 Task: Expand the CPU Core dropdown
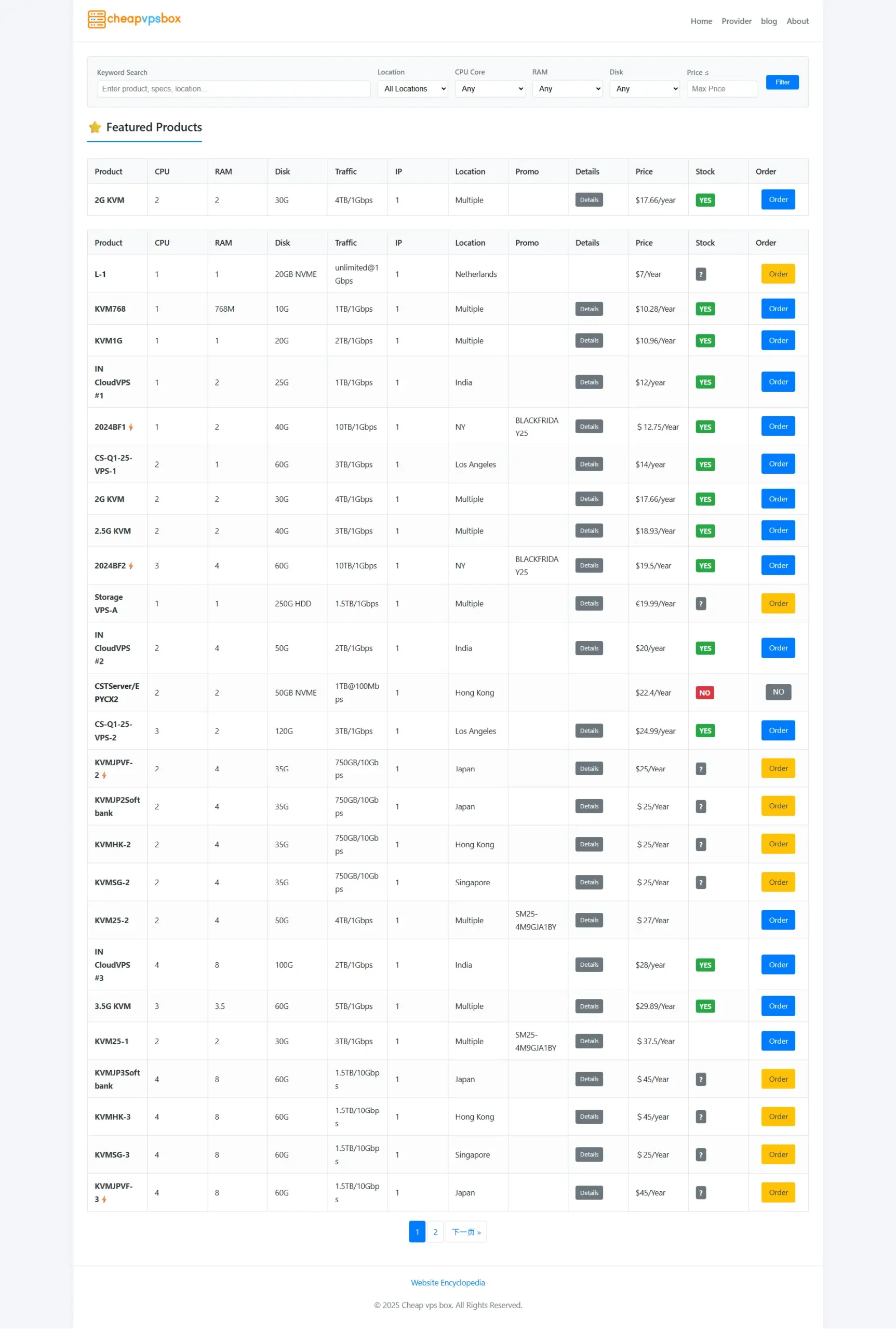coord(490,89)
